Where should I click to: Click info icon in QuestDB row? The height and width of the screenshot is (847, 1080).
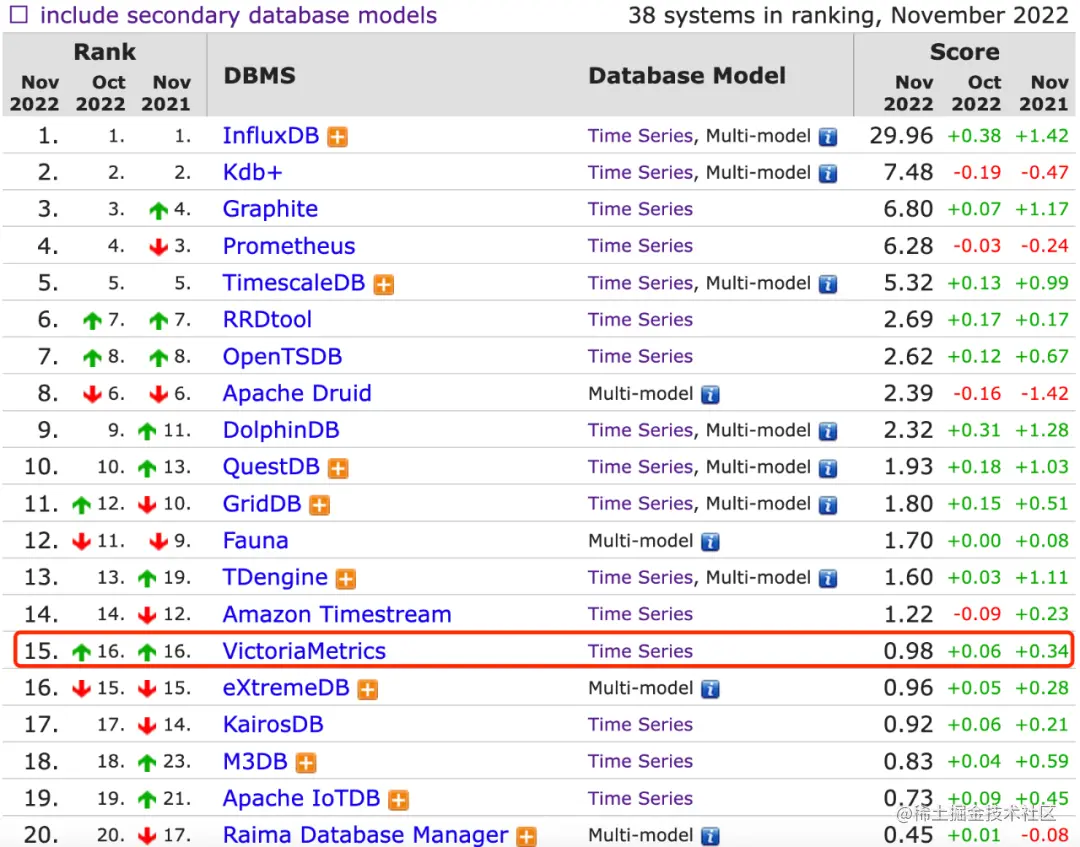click(828, 468)
